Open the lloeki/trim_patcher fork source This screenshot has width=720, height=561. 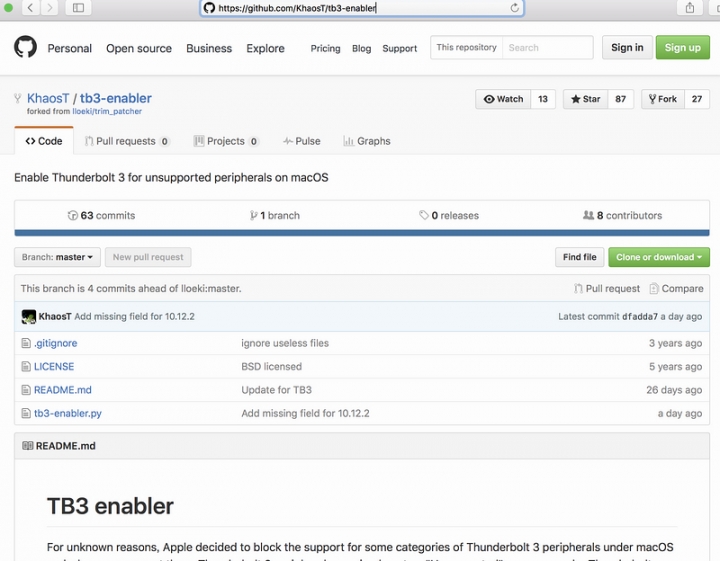pyautogui.click(x=107, y=111)
